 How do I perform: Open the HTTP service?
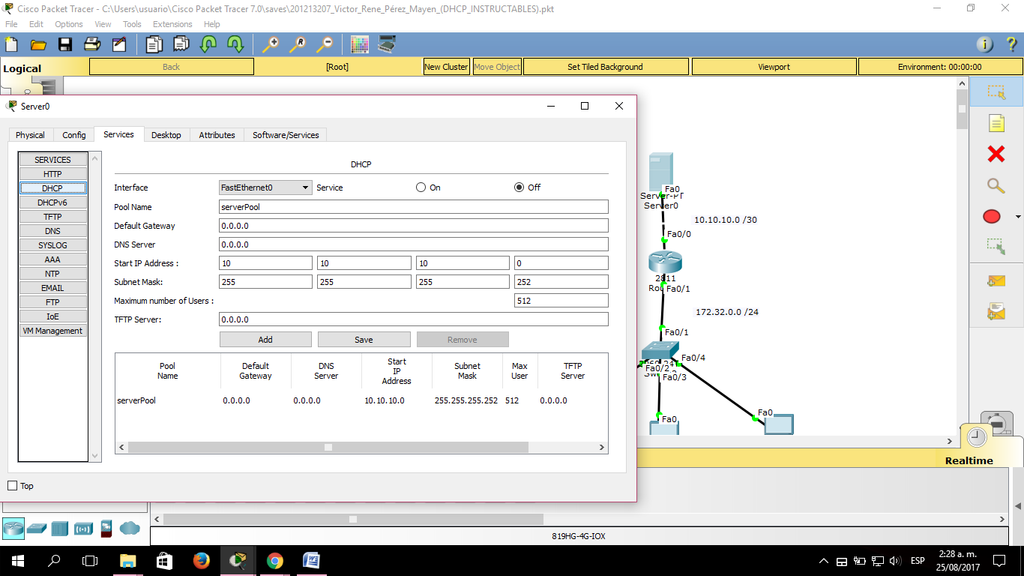52,174
